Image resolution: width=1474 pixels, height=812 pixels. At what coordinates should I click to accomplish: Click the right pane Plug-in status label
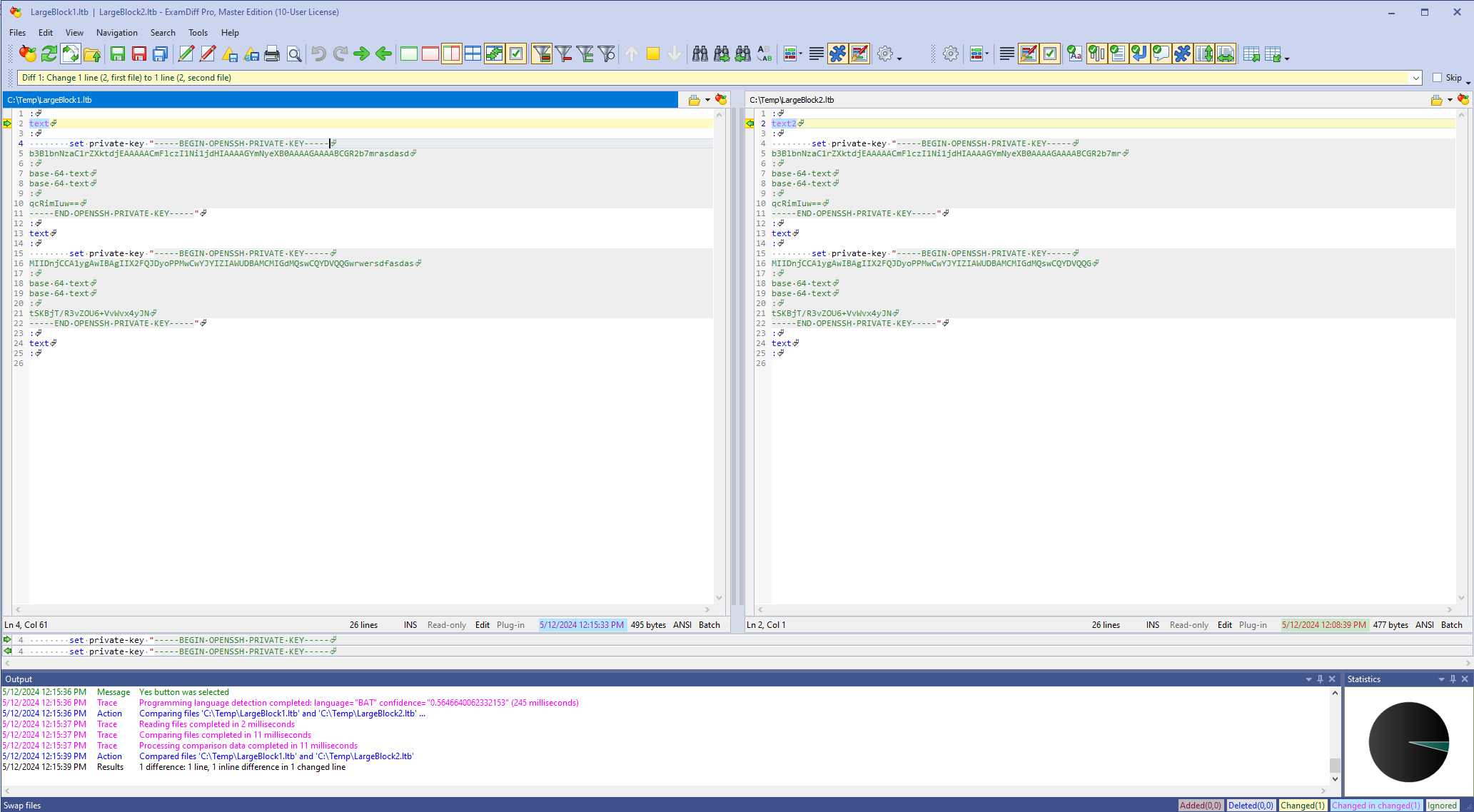[x=1253, y=625]
